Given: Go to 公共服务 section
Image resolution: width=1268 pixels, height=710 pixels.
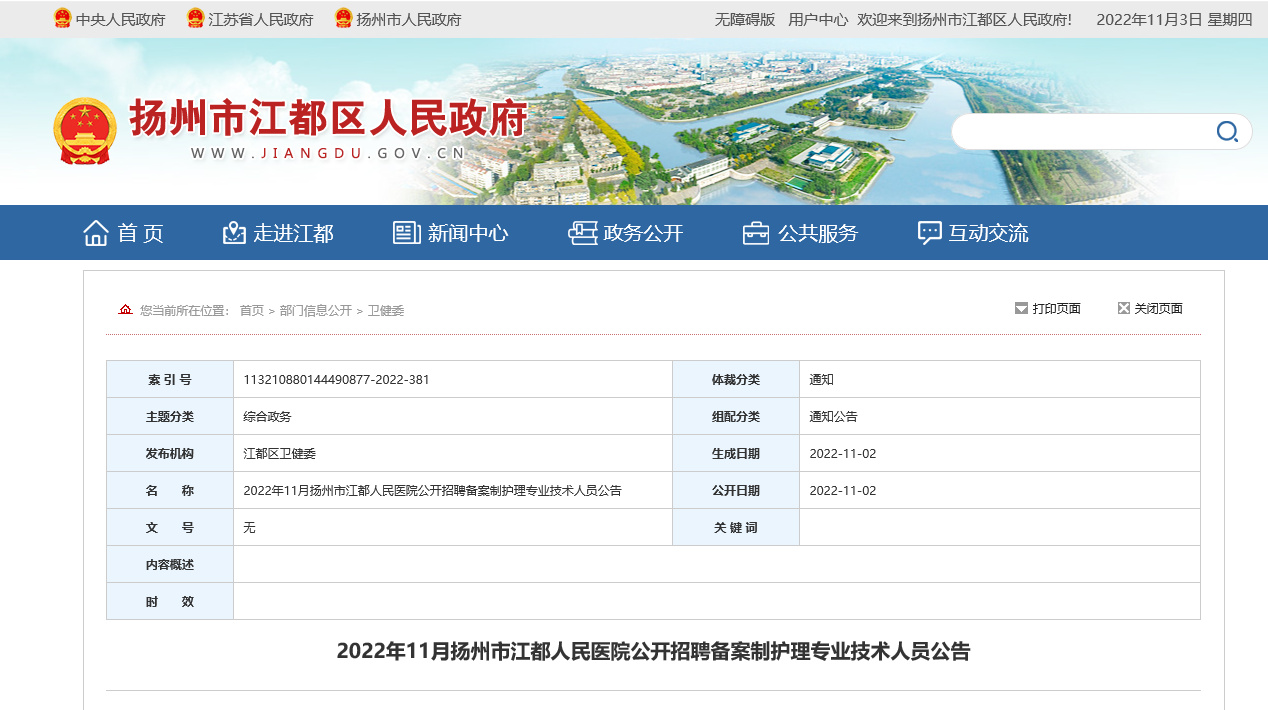Looking at the screenshot, I should point(818,233).
